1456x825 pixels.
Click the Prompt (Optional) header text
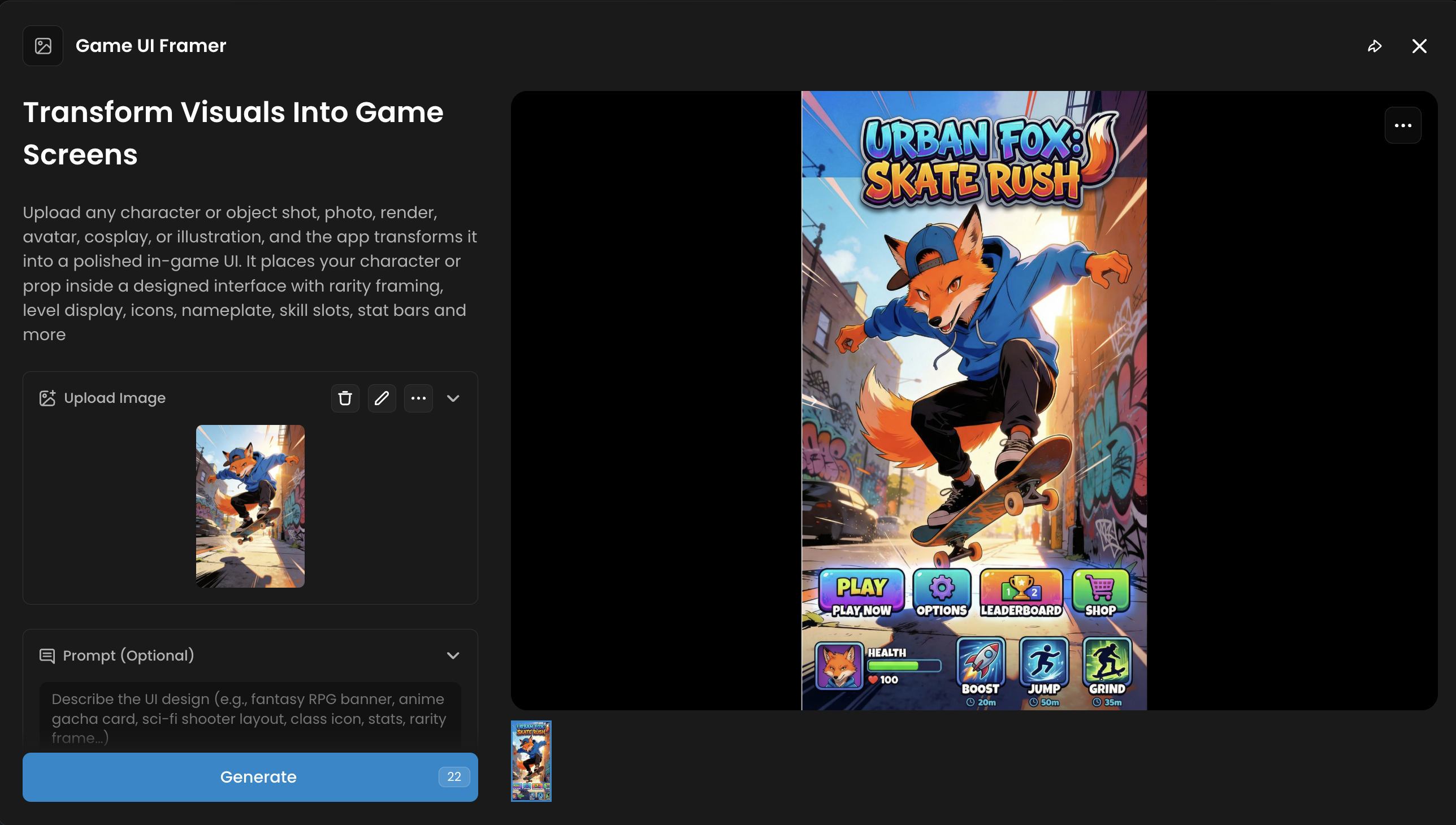pos(129,655)
